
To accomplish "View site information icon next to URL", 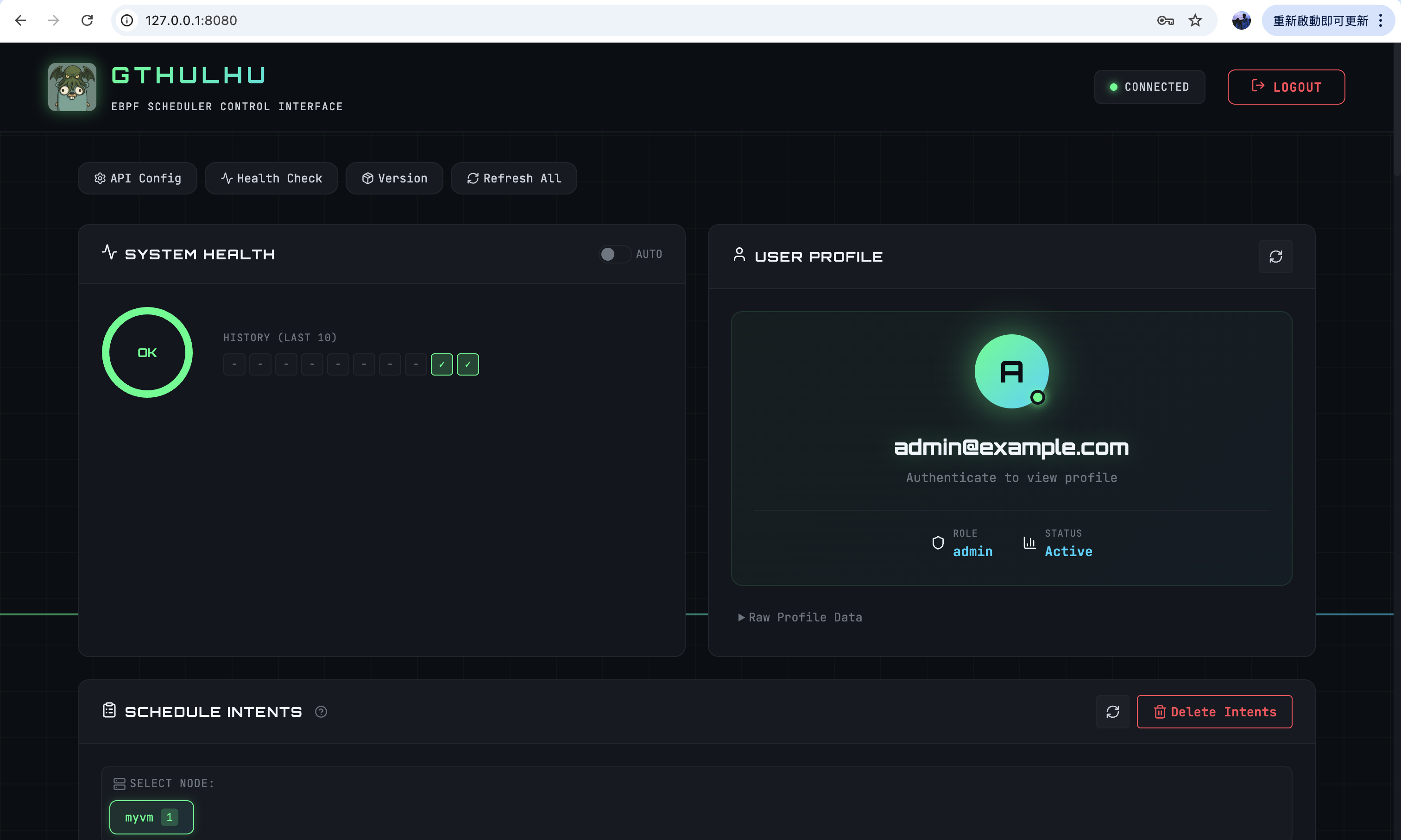I will [127, 21].
